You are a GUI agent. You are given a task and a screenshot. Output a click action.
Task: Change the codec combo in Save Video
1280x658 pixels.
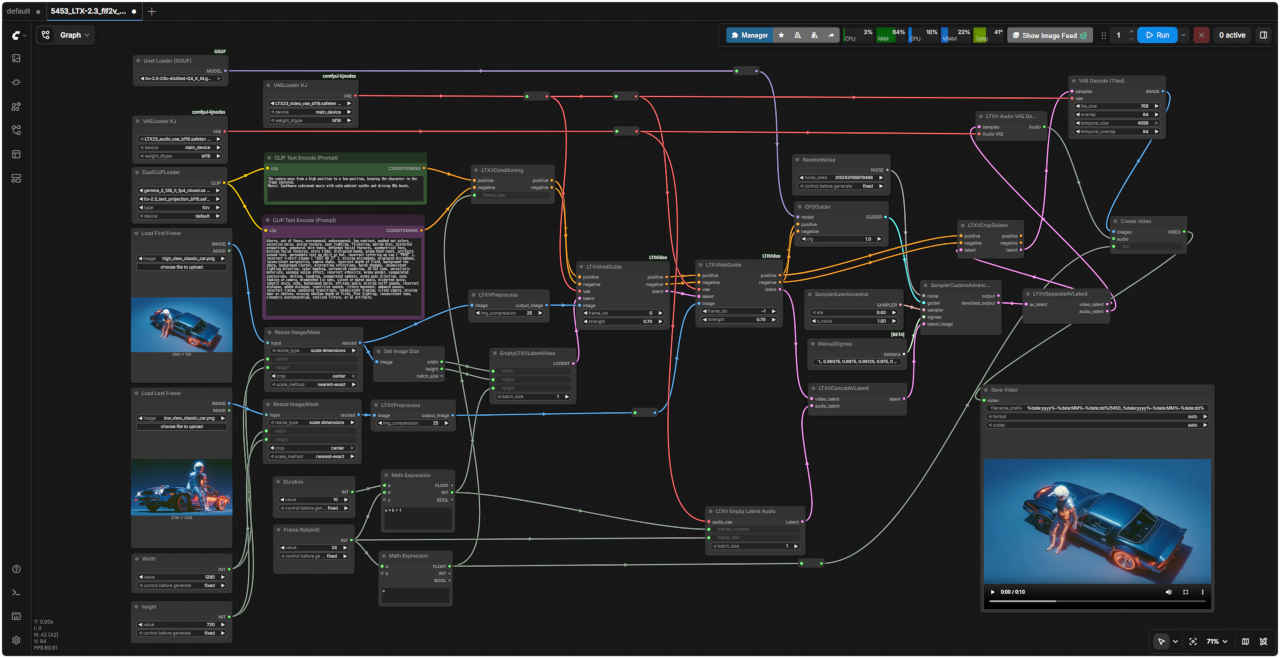(1098, 425)
